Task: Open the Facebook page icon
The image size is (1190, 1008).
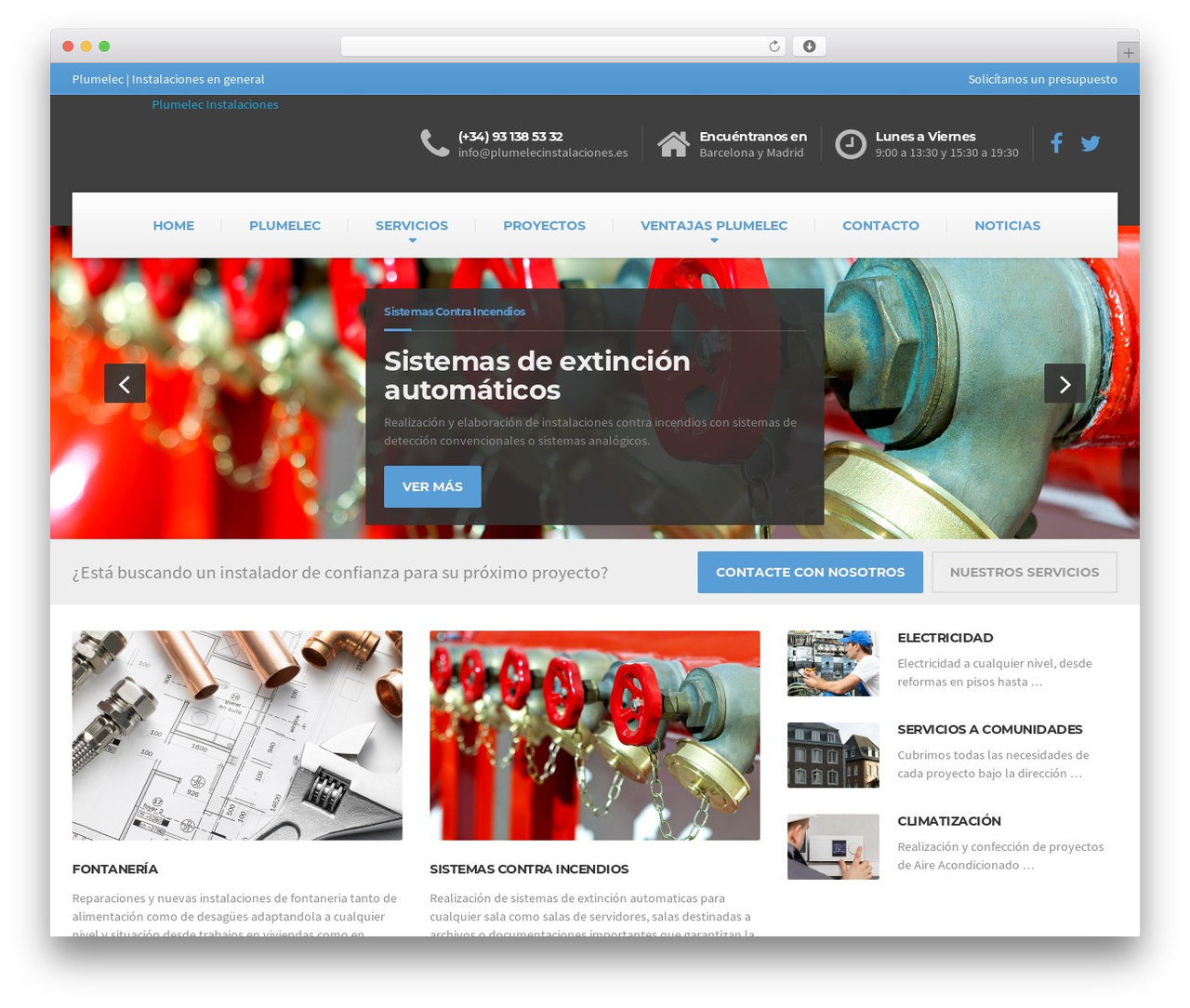Action: [x=1056, y=143]
